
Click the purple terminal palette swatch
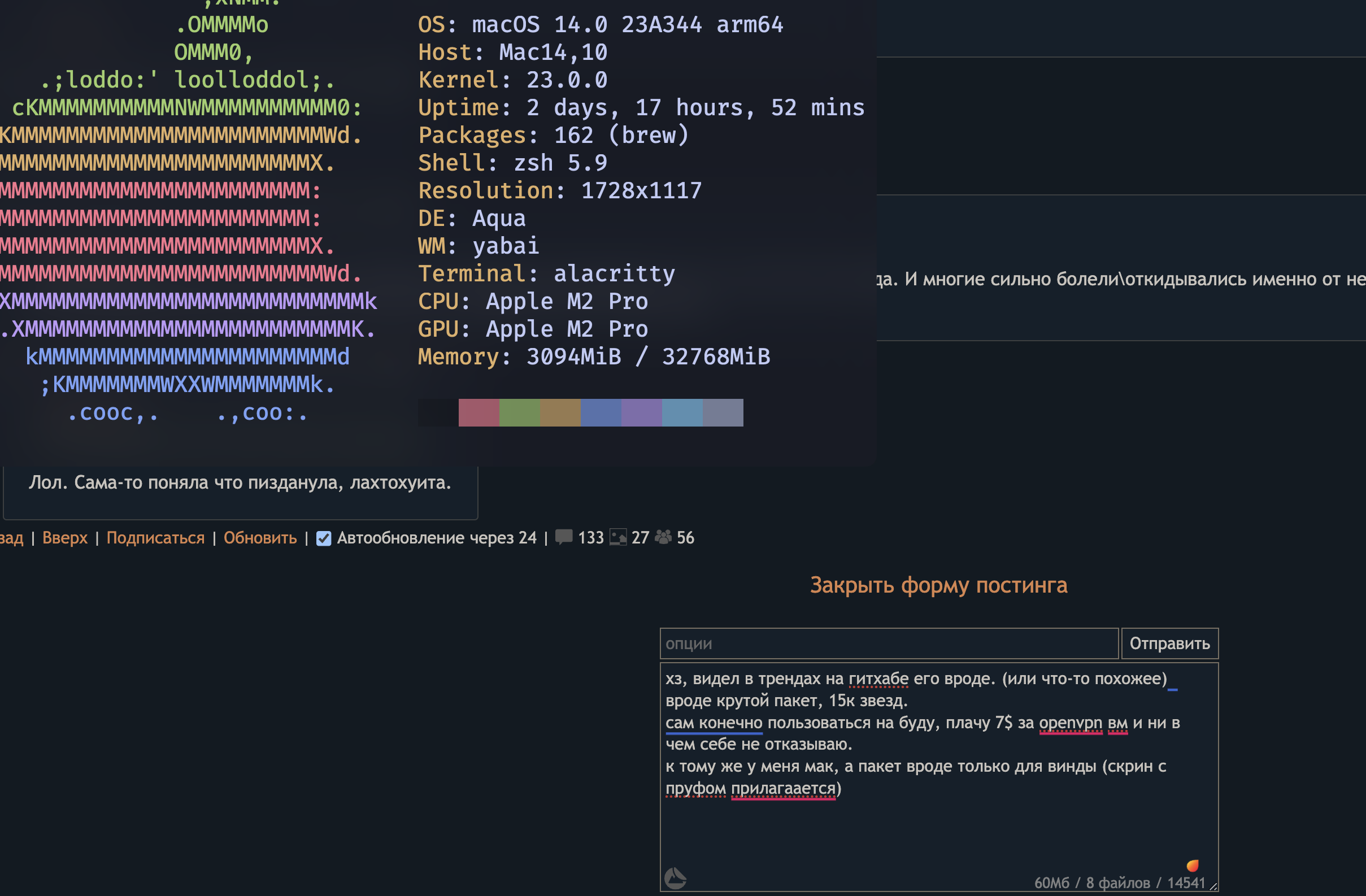pyautogui.click(x=641, y=413)
